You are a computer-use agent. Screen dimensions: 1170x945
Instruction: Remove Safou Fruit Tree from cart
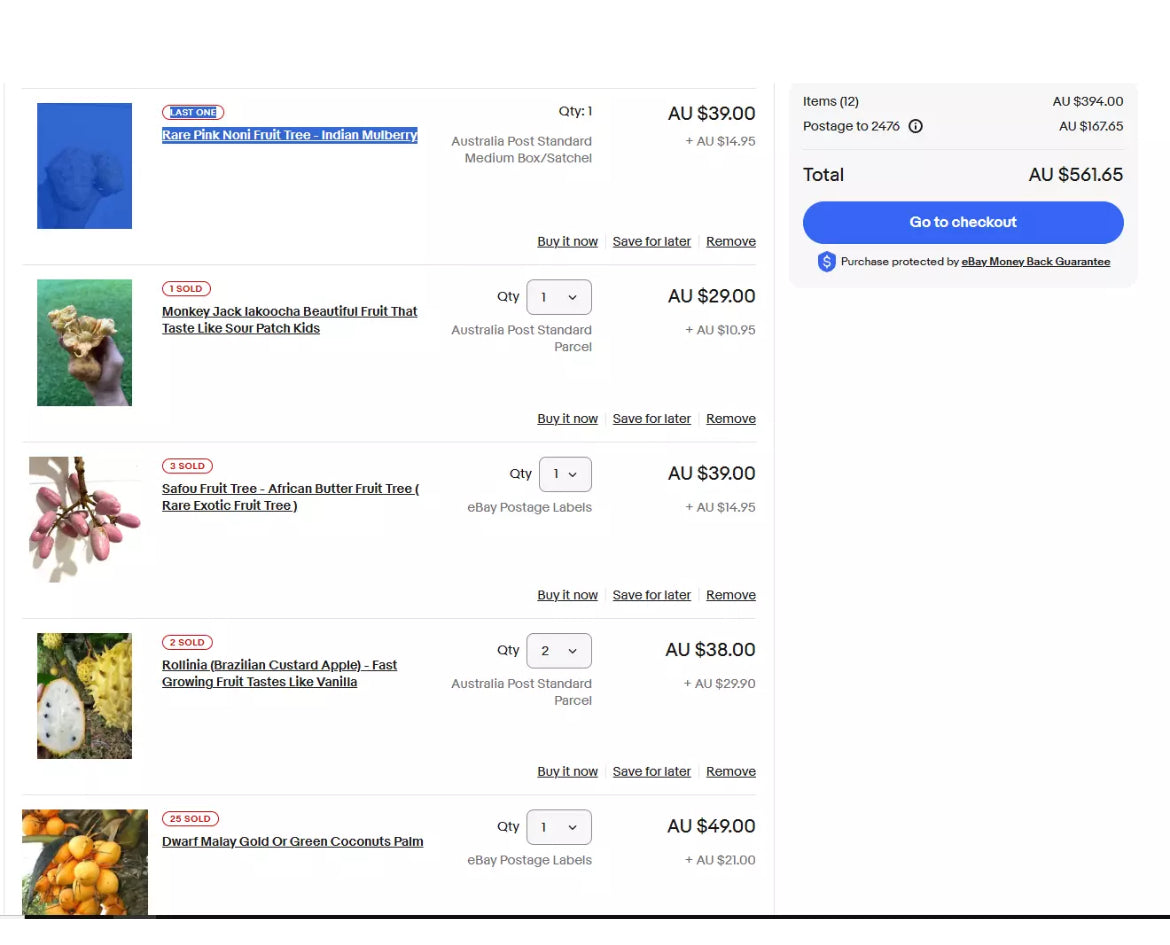[731, 595]
